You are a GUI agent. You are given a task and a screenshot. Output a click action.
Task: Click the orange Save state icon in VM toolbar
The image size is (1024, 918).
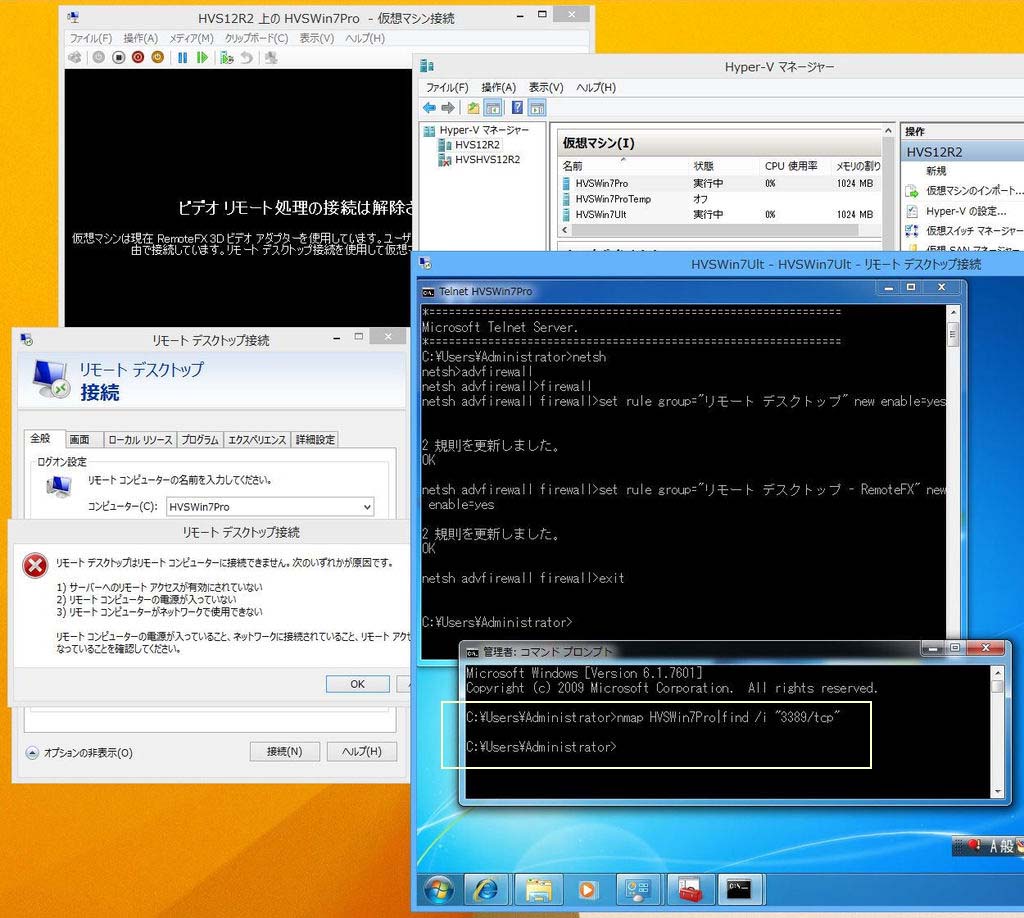pos(157,57)
